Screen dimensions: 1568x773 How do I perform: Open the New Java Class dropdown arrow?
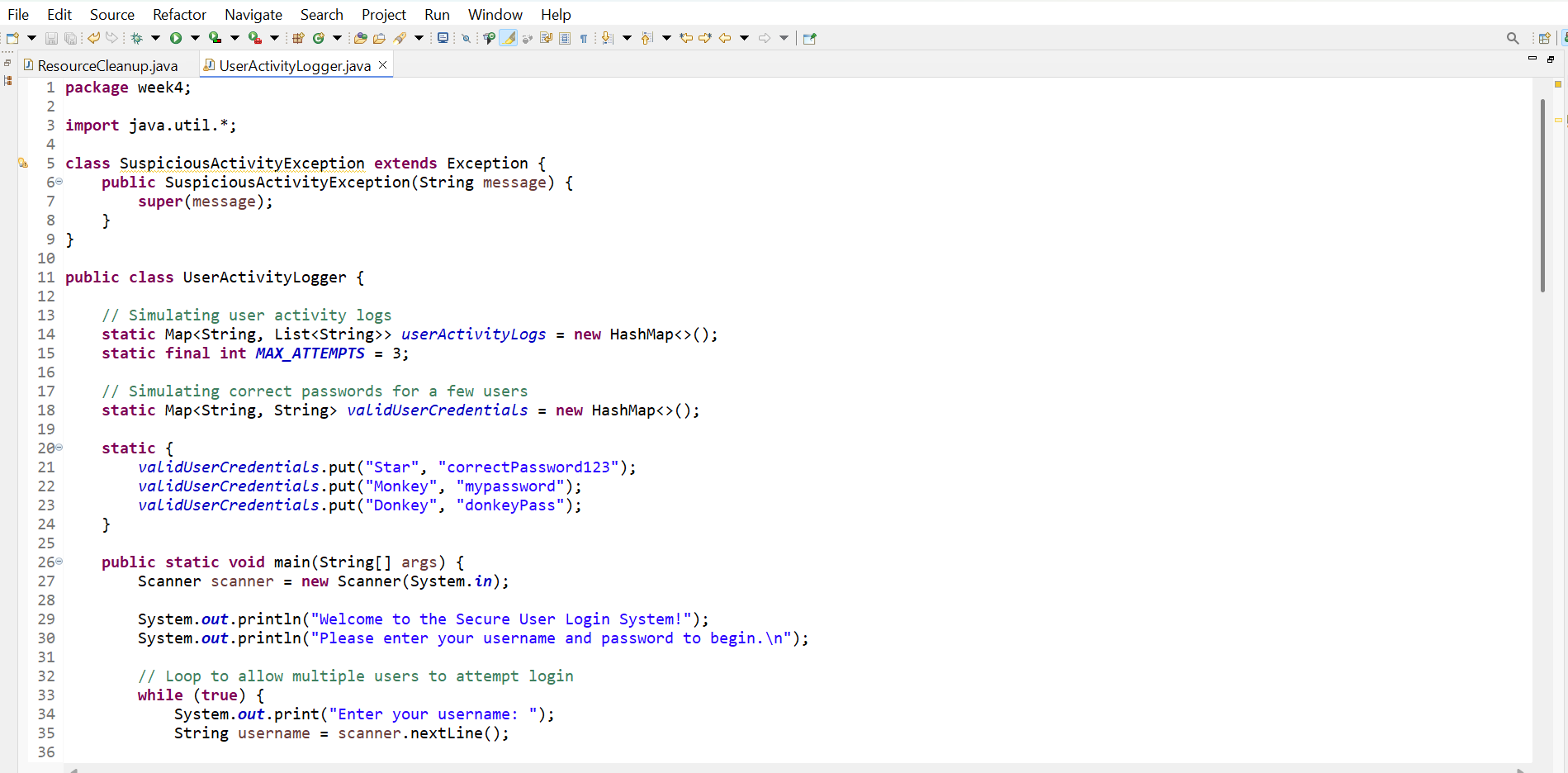click(x=337, y=38)
